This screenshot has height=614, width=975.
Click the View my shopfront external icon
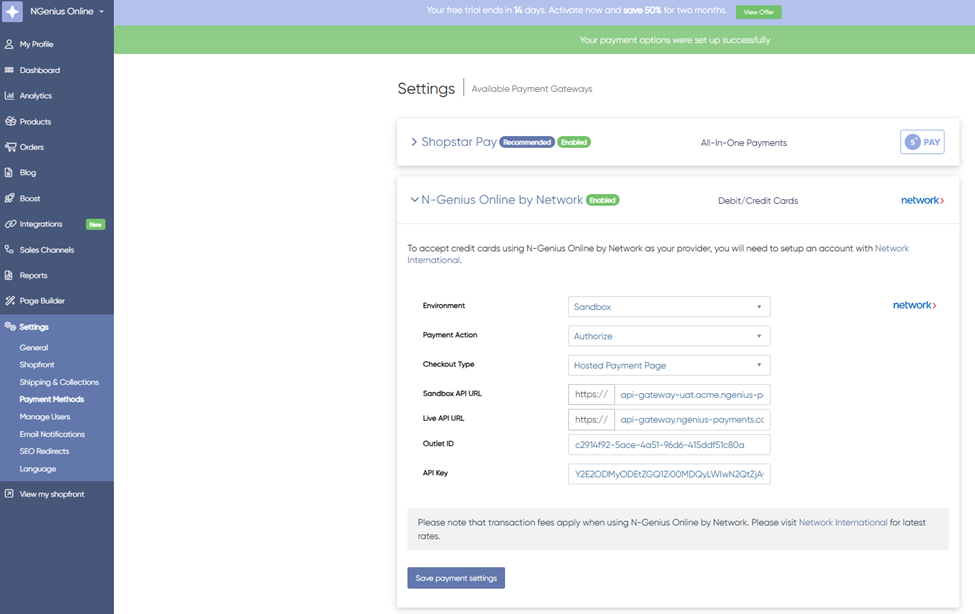pos(9,493)
